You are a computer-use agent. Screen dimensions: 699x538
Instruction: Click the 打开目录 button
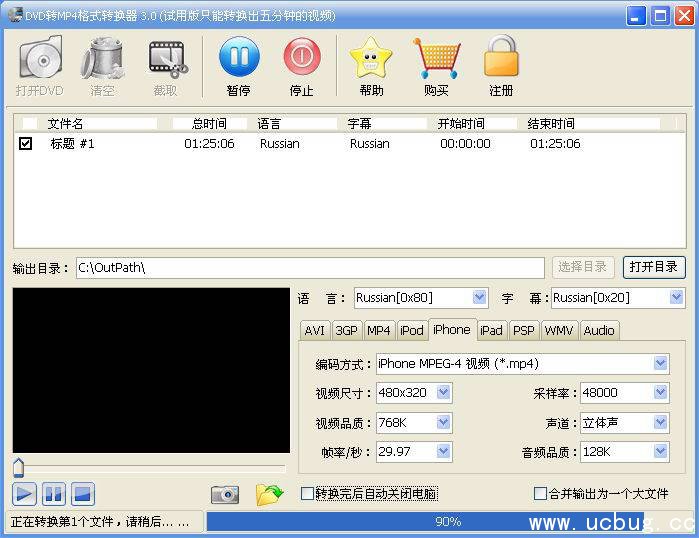coord(653,267)
